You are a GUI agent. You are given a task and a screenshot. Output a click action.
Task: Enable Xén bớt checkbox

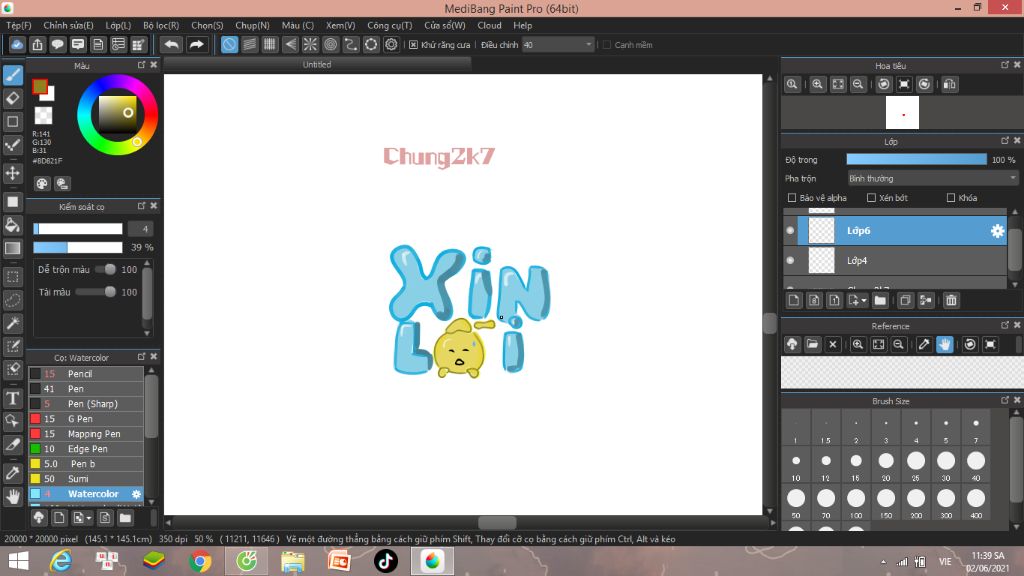tap(871, 198)
